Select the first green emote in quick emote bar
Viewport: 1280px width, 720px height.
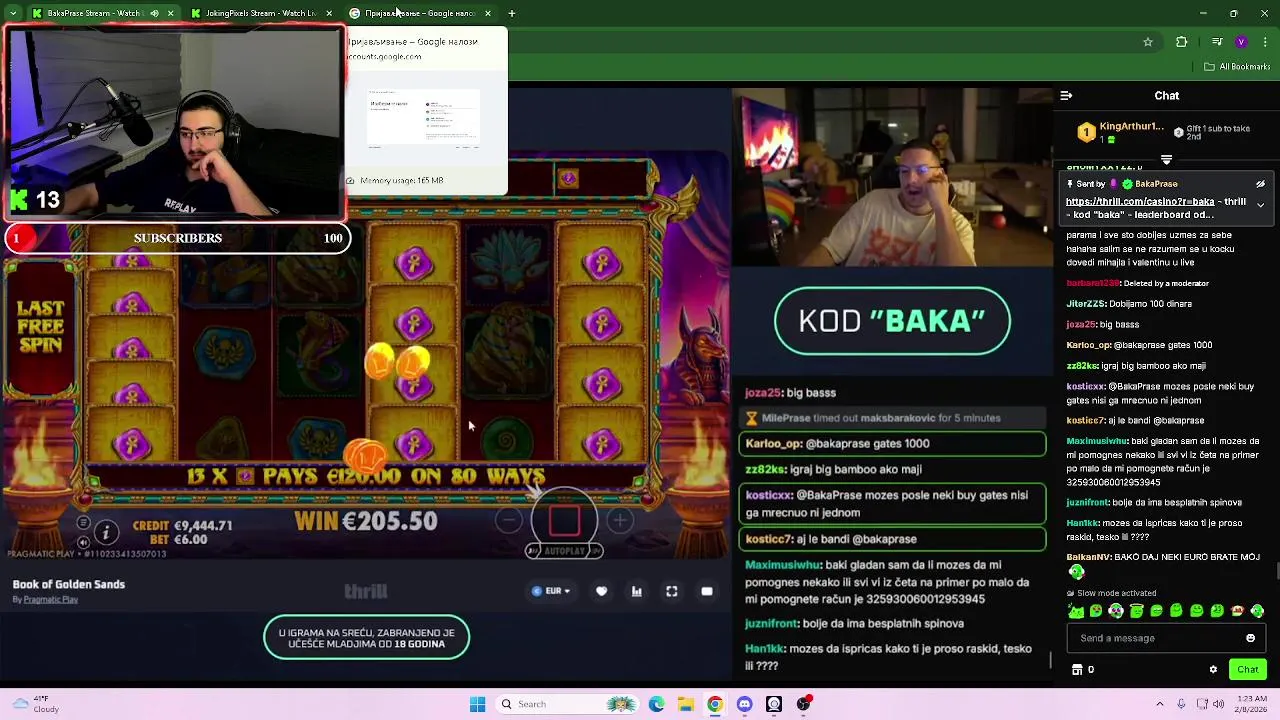point(1076,611)
